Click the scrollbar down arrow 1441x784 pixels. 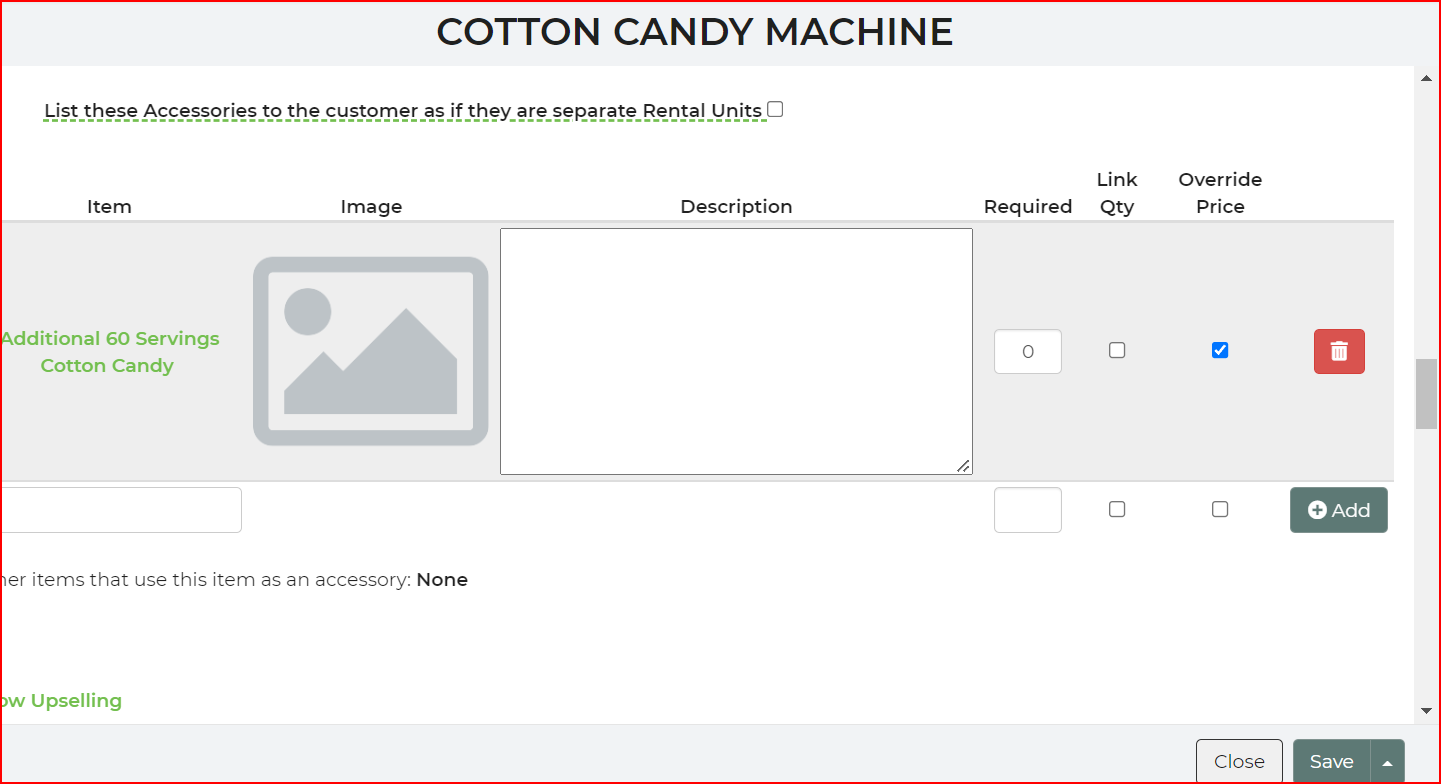(x=1426, y=711)
